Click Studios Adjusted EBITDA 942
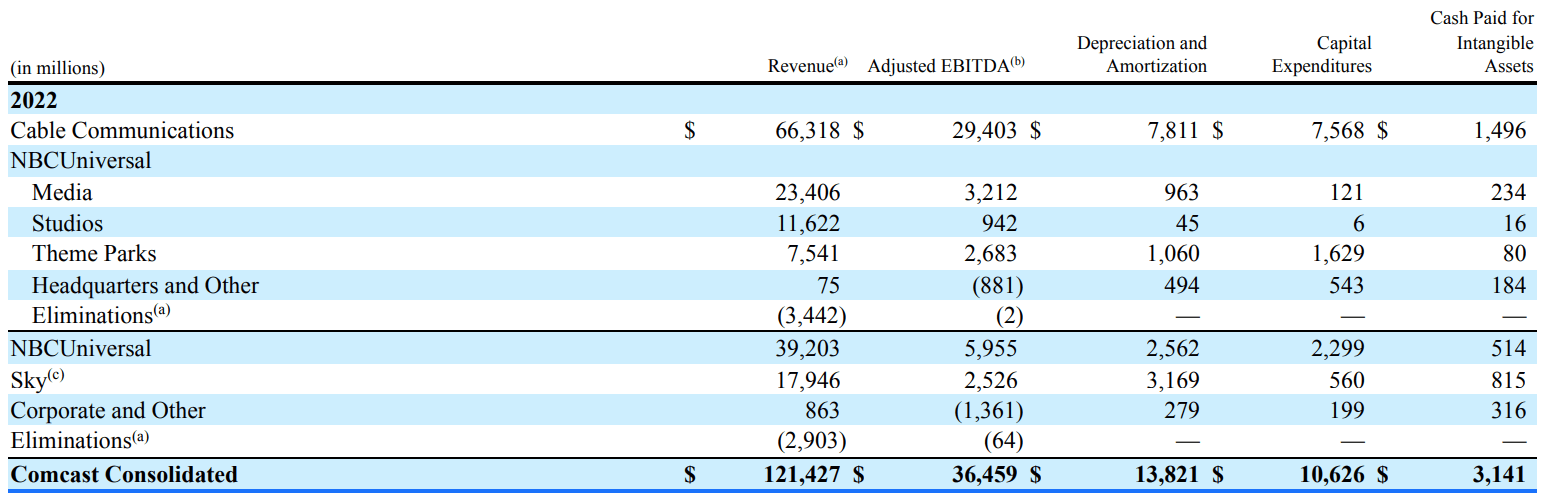1544x504 pixels. (998, 224)
